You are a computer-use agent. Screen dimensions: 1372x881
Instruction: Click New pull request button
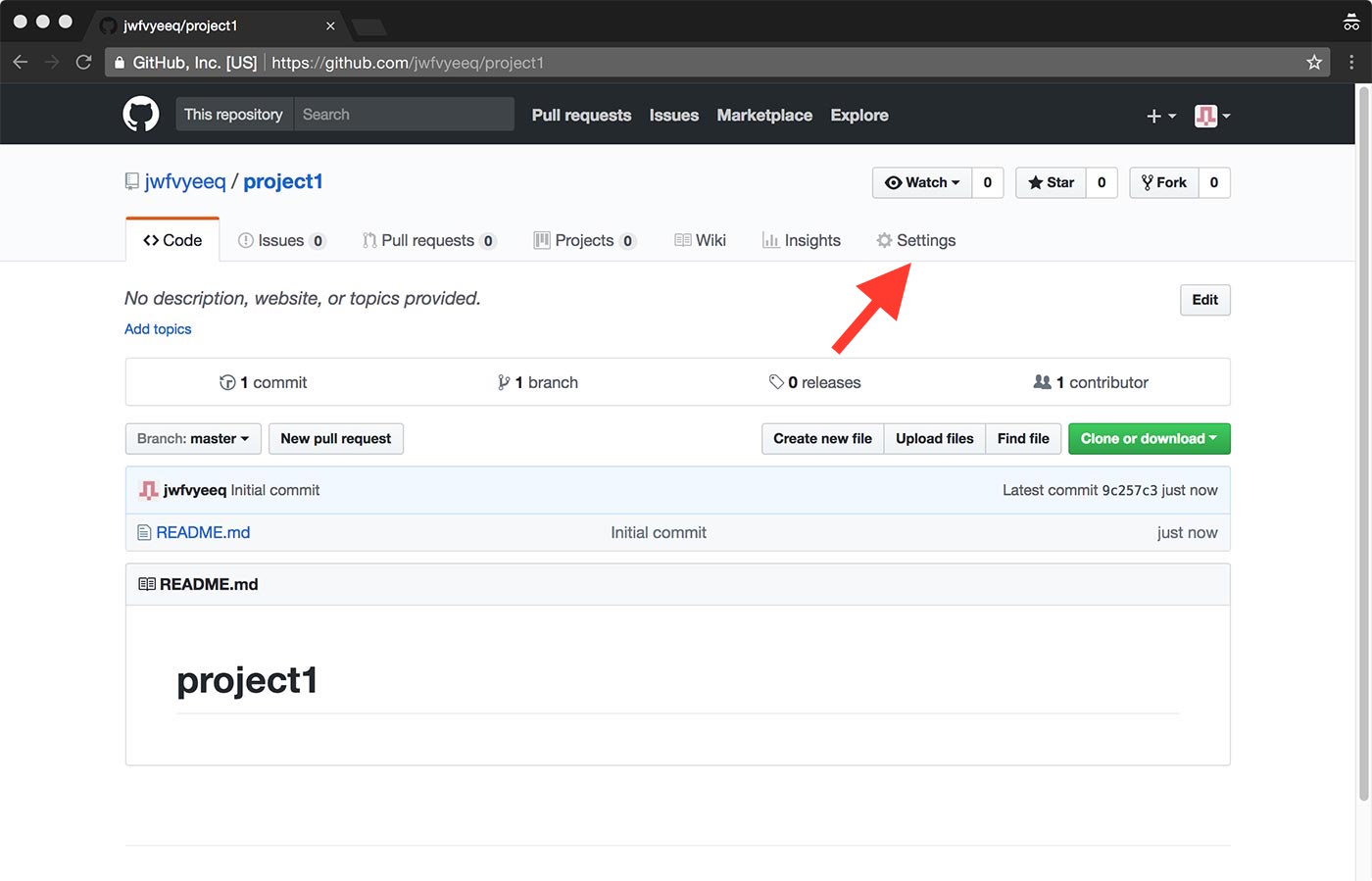336,439
